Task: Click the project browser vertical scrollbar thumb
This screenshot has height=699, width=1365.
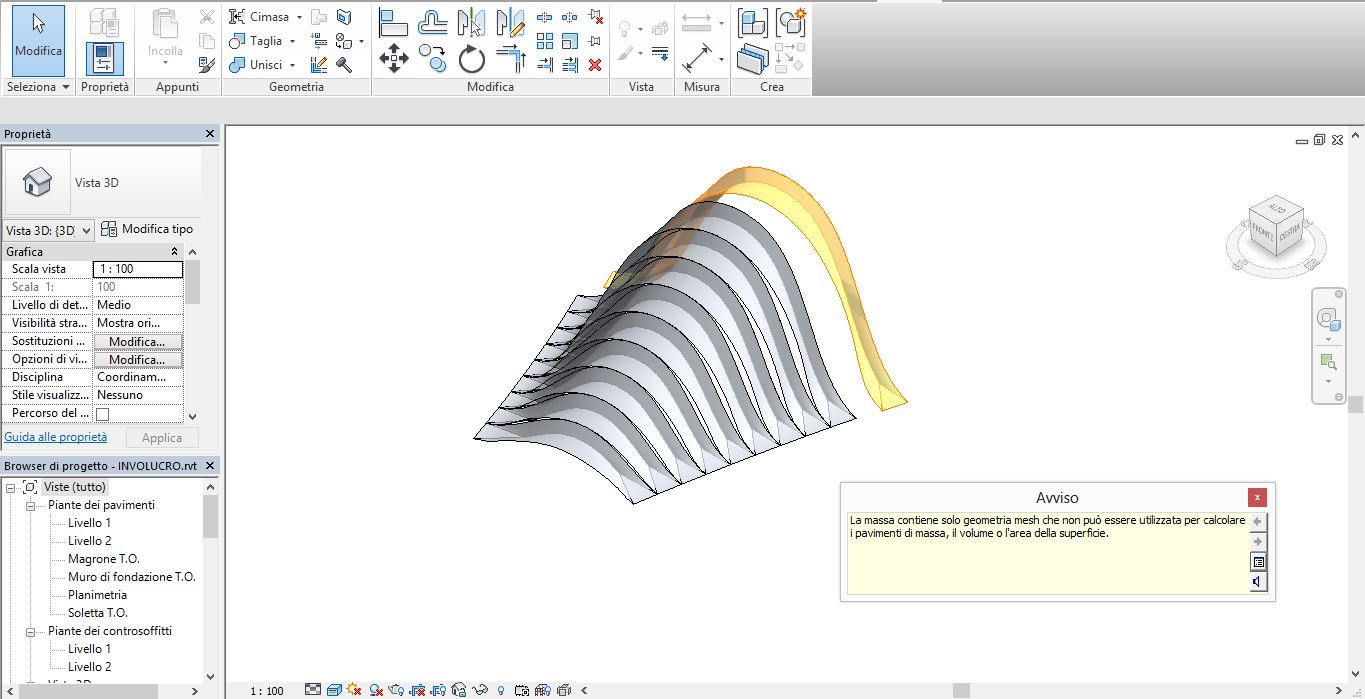Action: pyautogui.click(x=210, y=516)
